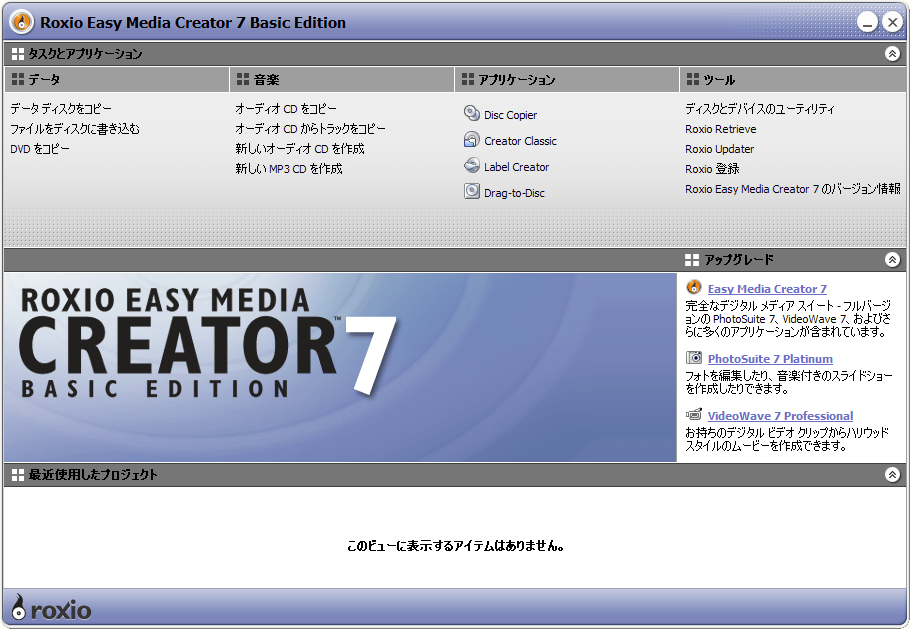The width and height of the screenshot is (910, 629).
Task: Minimize the Roxio window
Action: (x=868, y=23)
